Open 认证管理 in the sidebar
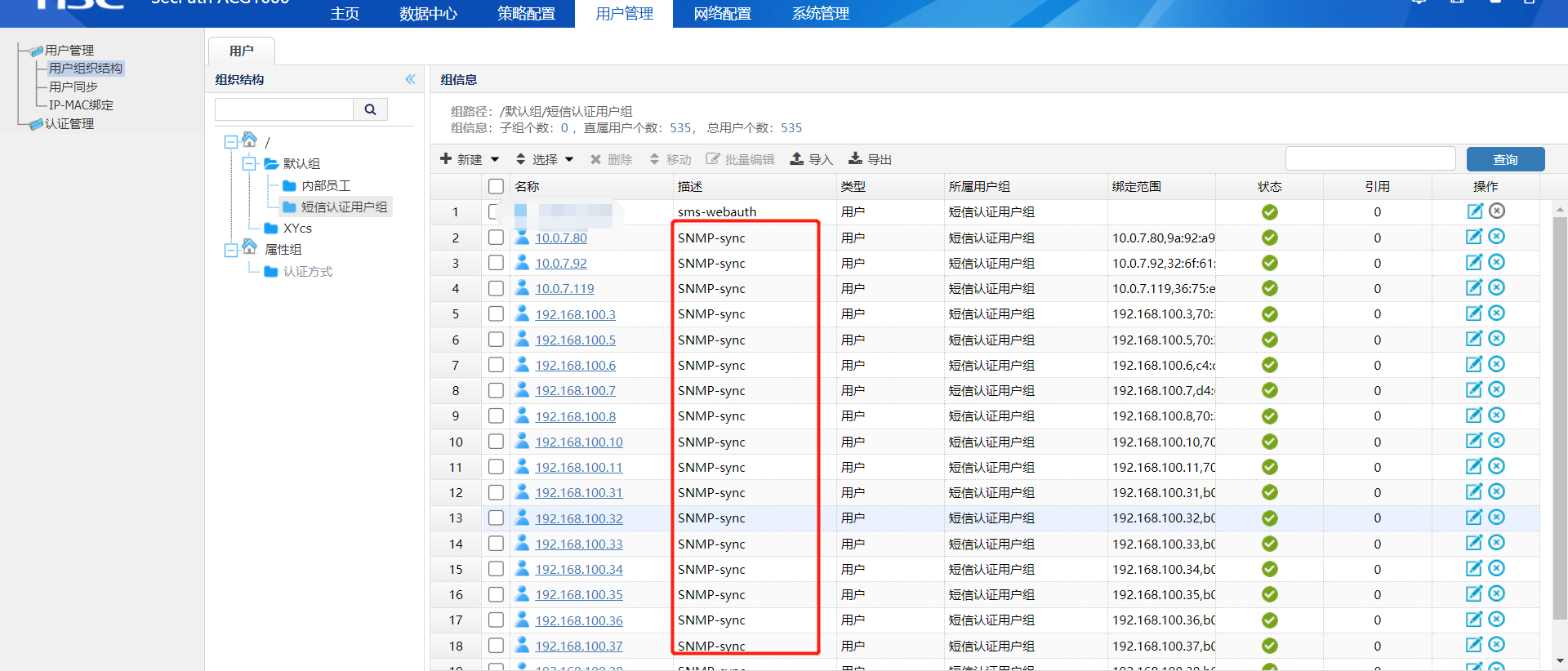This screenshot has height=671, width=1568. (69, 124)
